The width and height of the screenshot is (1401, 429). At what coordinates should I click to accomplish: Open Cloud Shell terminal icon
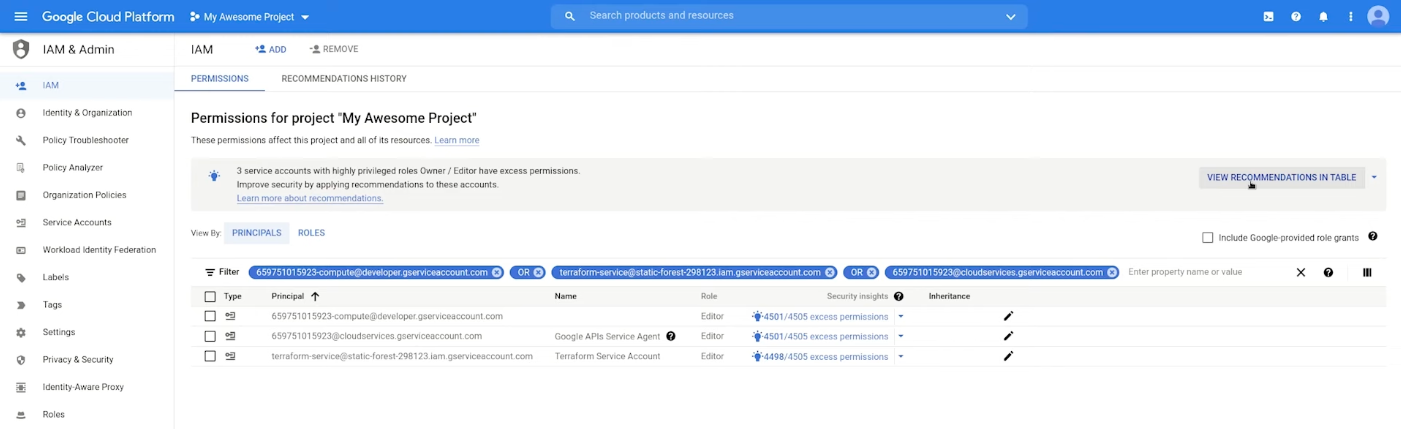[1268, 17]
